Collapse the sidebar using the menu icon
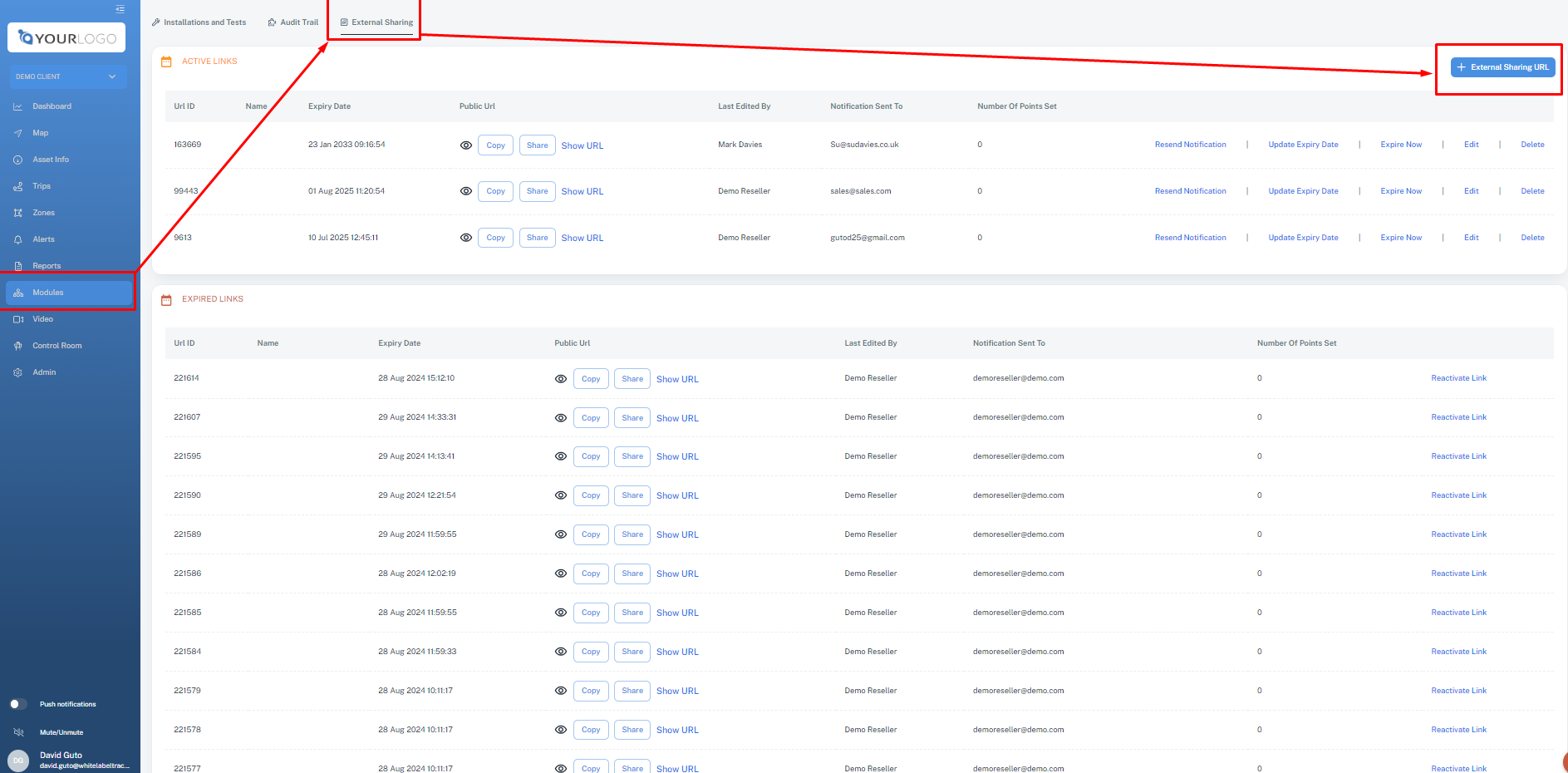The height and width of the screenshot is (773, 1568). coord(120,9)
